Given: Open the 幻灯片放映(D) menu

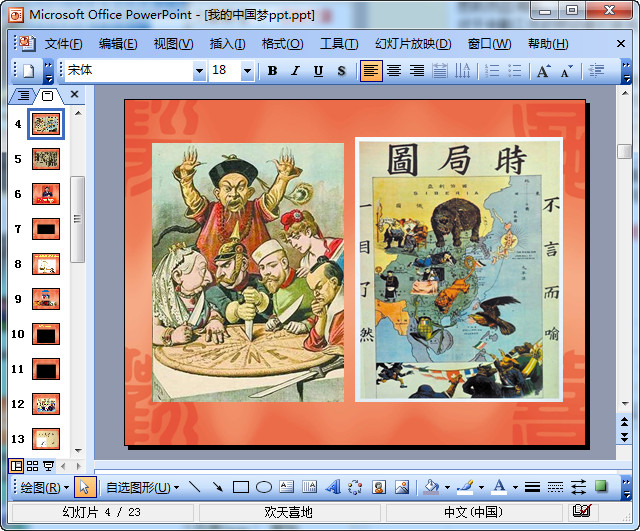Looking at the screenshot, I should (x=413, y=44).
